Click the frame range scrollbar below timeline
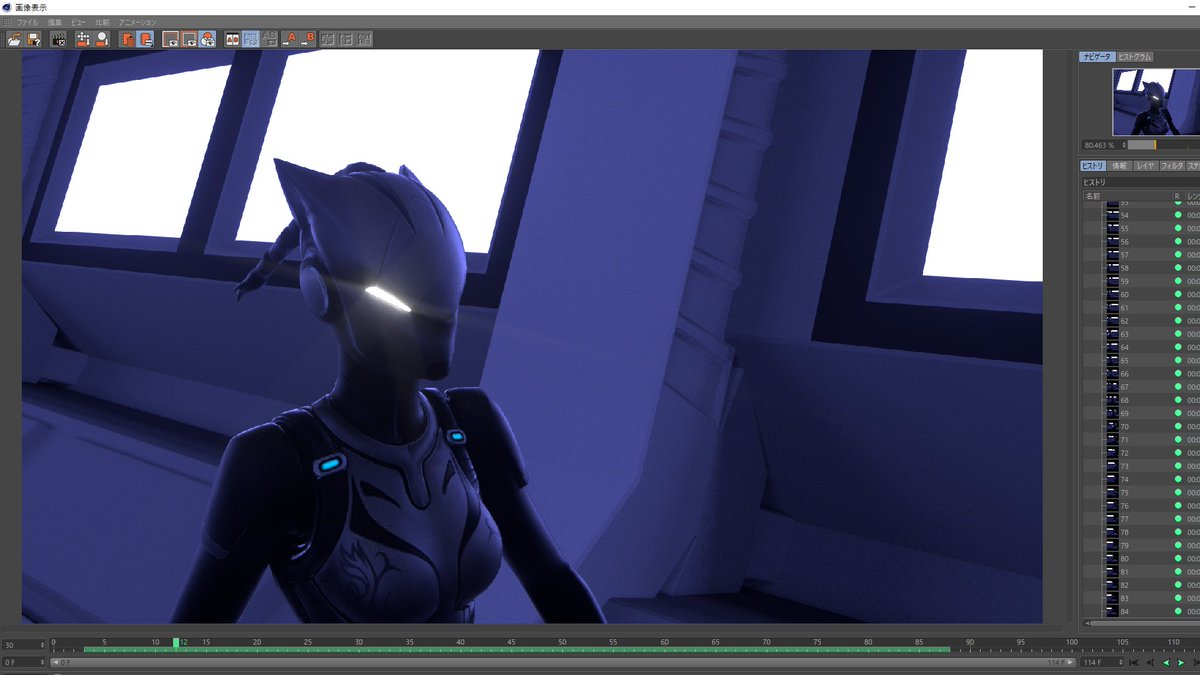This screenshot has width=1200, height=675. pos(563,662)
